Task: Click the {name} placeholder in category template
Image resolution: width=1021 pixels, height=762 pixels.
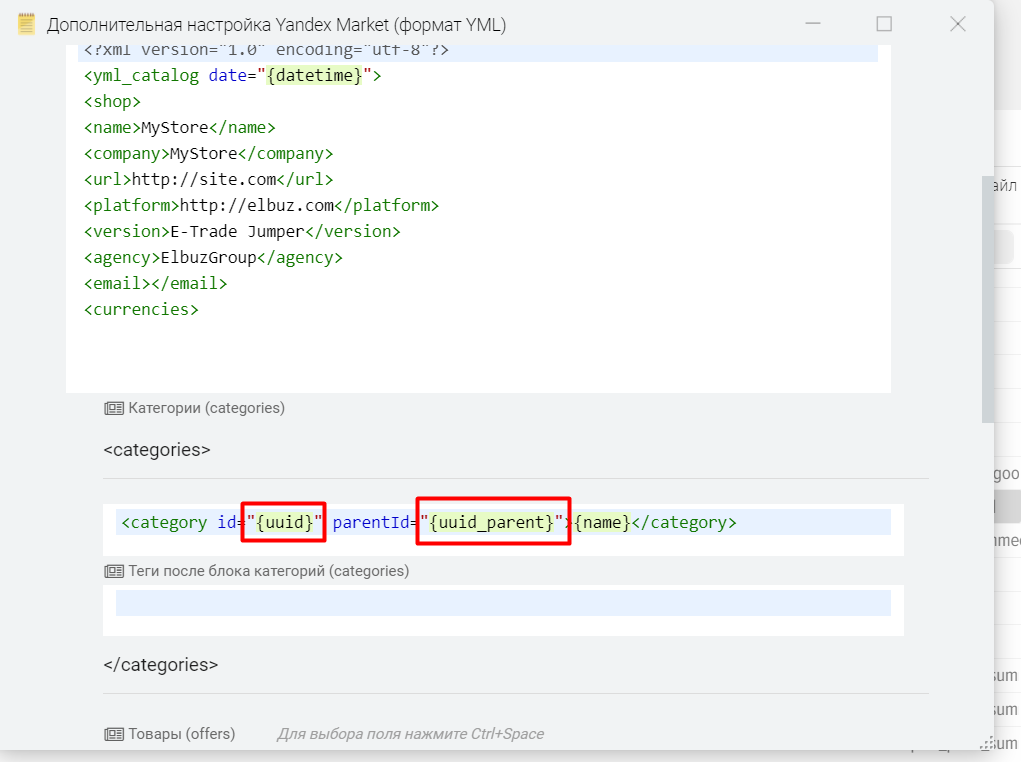Action: tap(602, 522)
